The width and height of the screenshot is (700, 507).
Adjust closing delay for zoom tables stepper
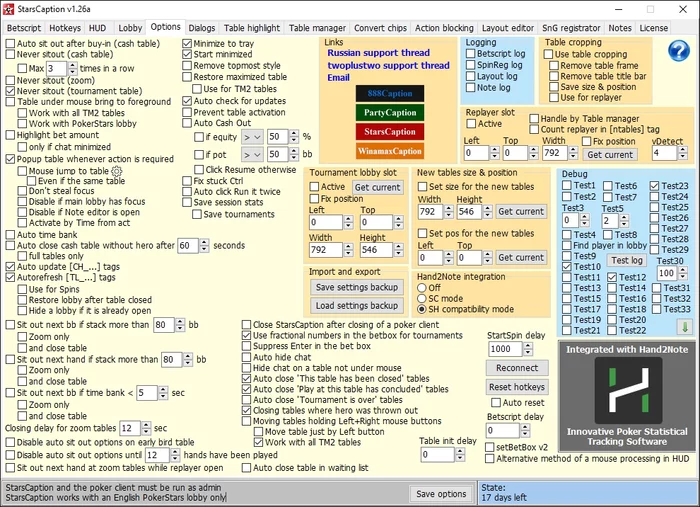(x=146, y=428)
